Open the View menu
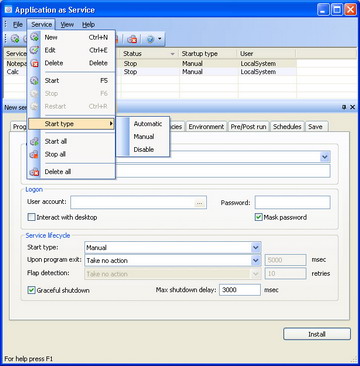 [x=67, y=24]
